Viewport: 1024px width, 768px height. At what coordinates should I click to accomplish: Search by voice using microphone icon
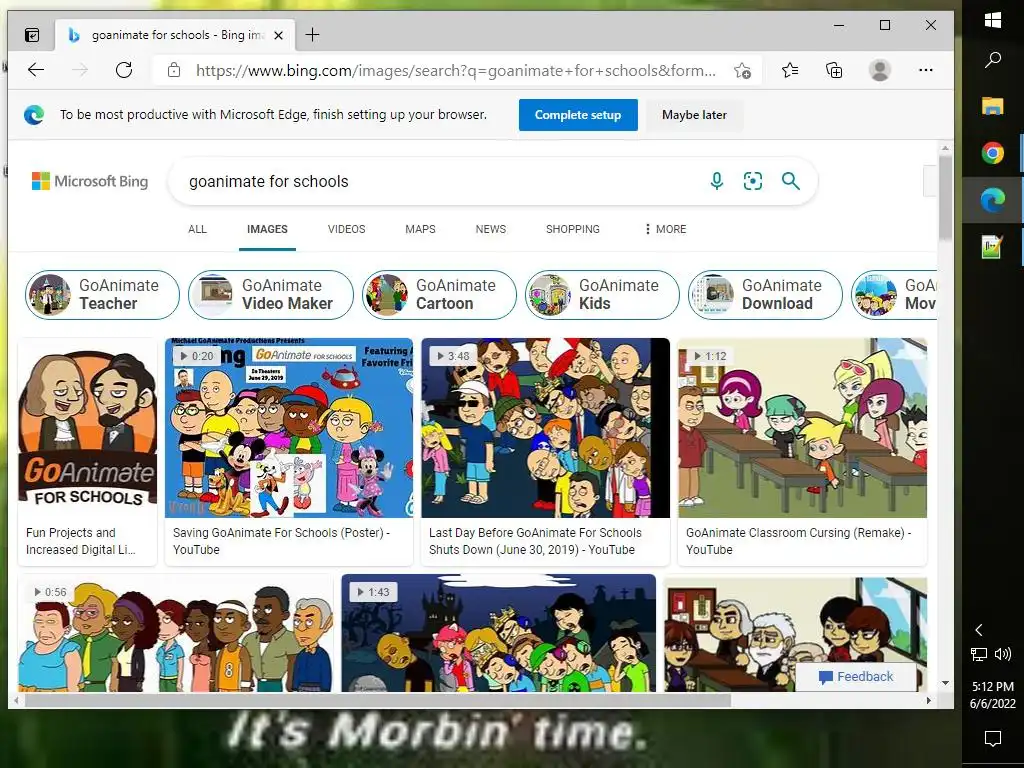(716, 181)
